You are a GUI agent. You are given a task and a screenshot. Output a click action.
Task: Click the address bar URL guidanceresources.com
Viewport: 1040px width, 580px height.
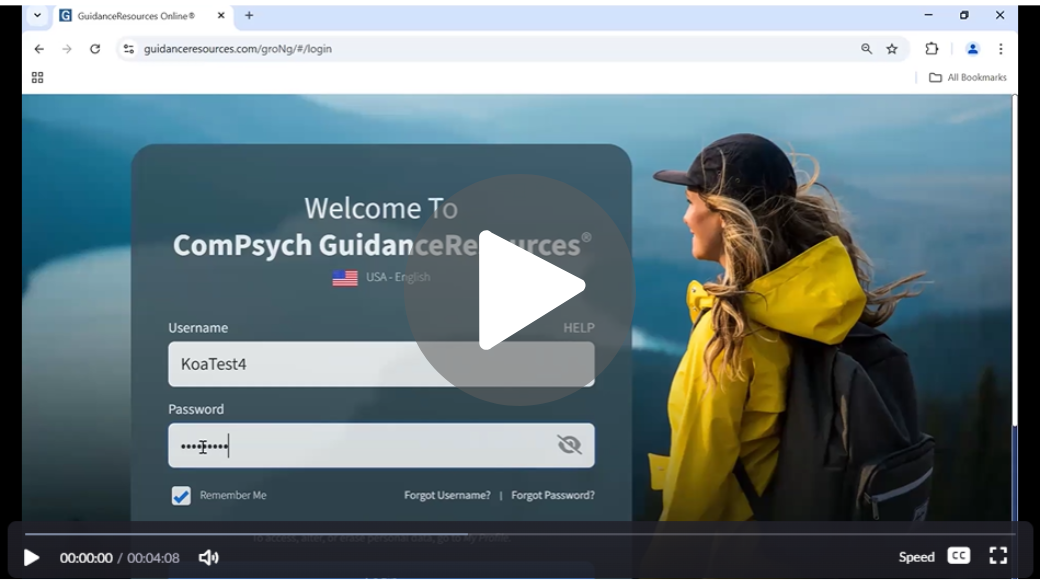click(237, 48)
